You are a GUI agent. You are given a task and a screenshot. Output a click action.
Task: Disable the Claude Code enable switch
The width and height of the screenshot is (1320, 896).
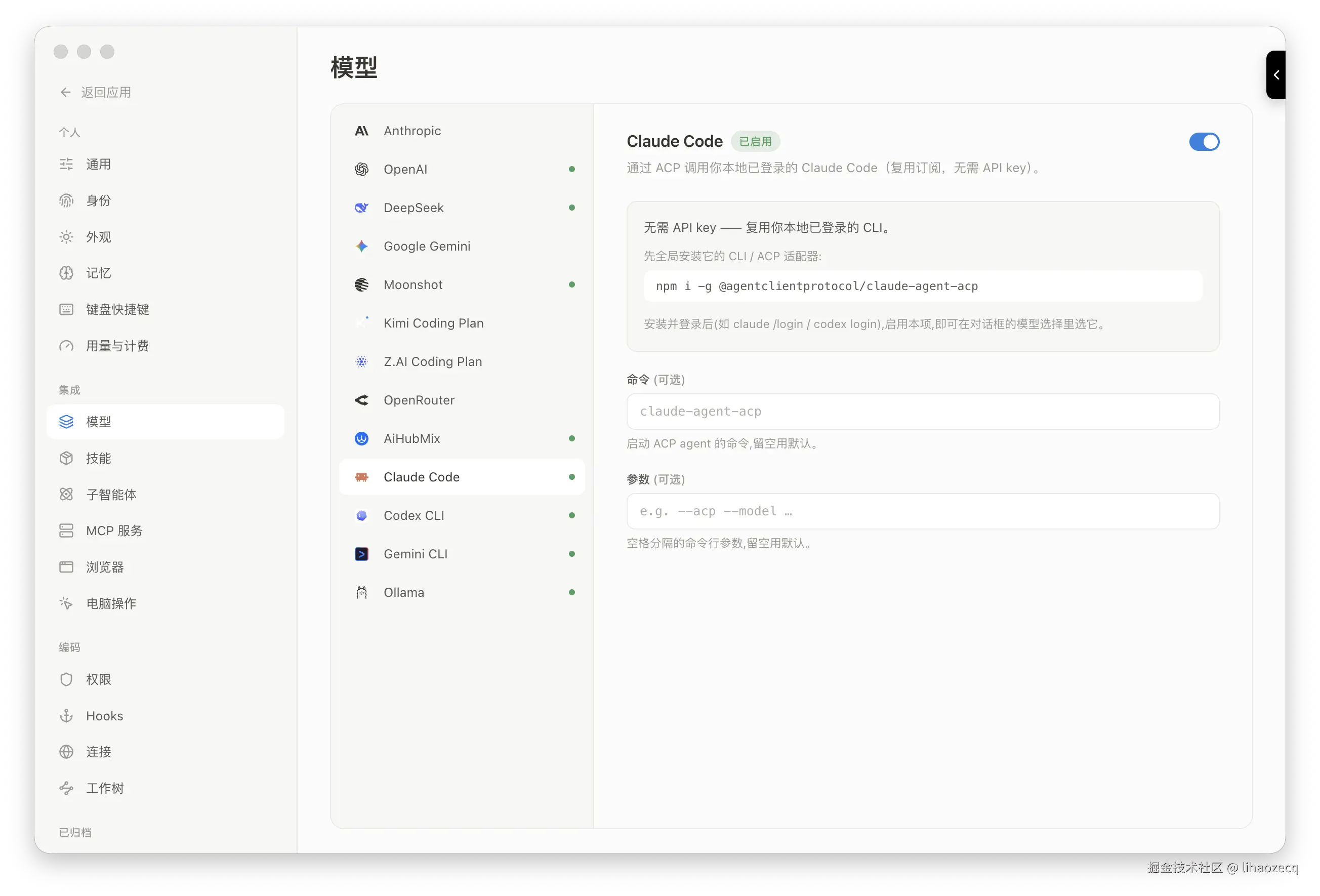1204,142
